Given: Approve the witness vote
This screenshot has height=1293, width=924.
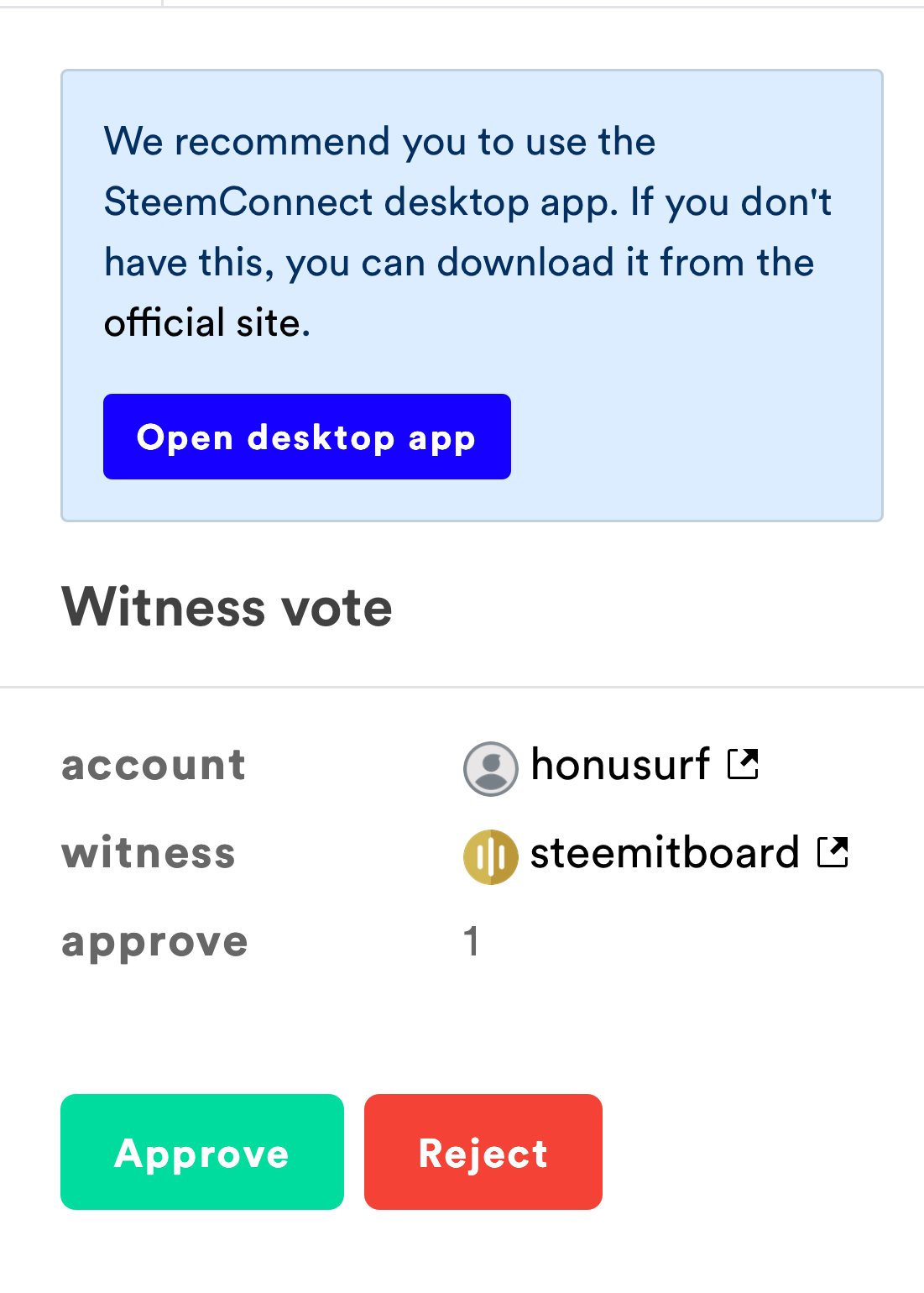Looking at the screenshot, I should point(202,1152).
